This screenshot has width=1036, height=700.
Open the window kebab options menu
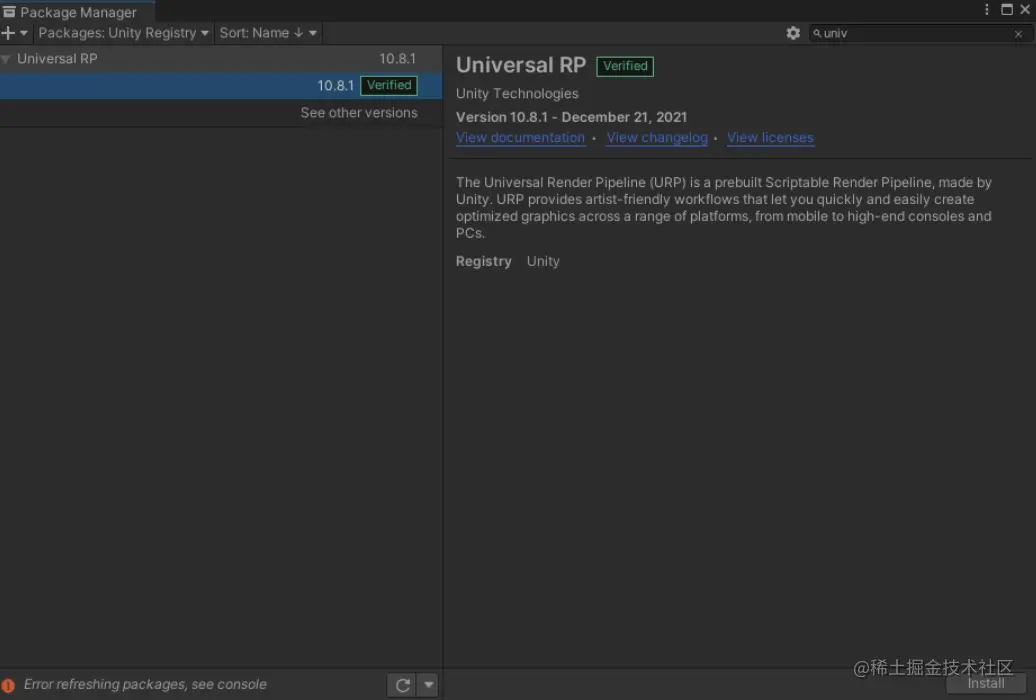[x=986, y=9]
